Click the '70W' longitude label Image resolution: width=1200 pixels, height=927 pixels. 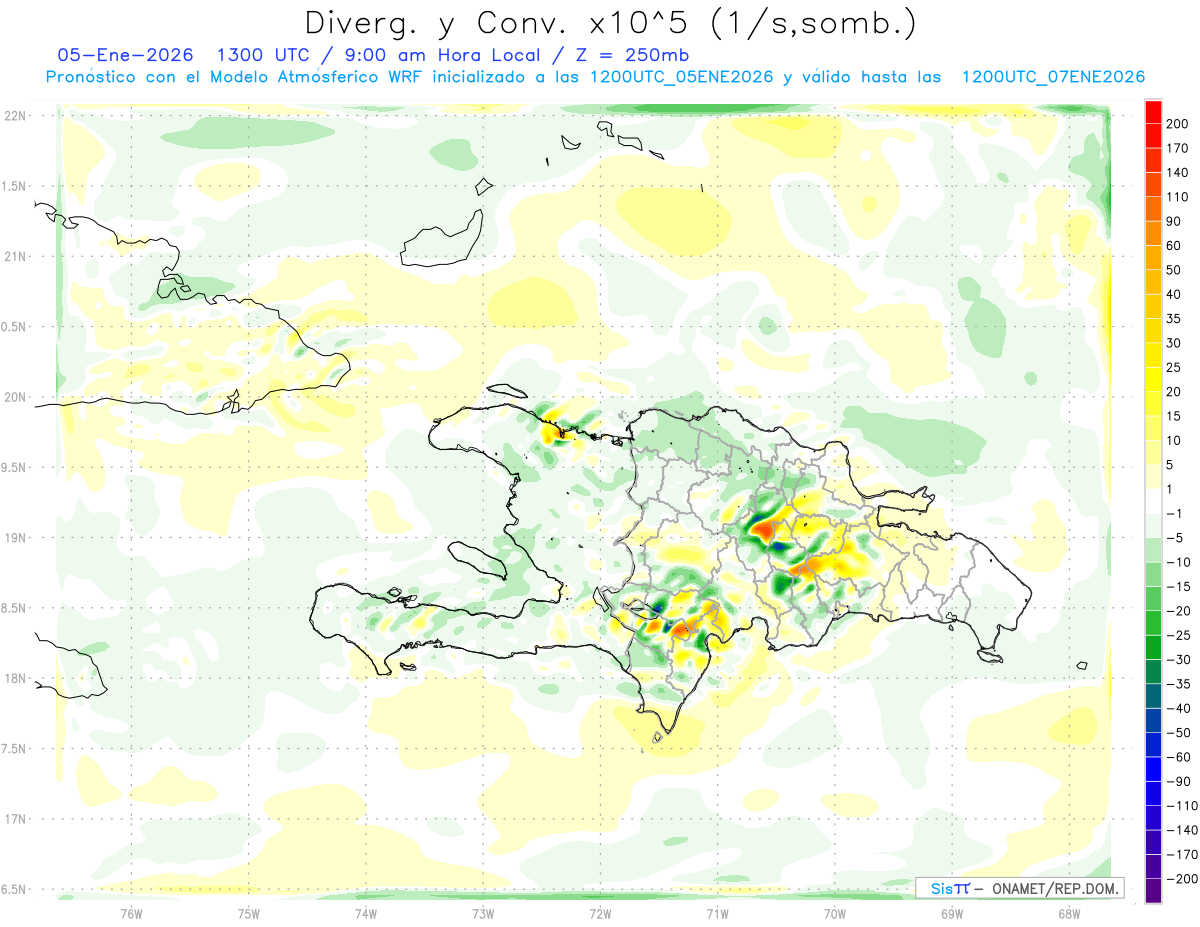click(834, 913)
